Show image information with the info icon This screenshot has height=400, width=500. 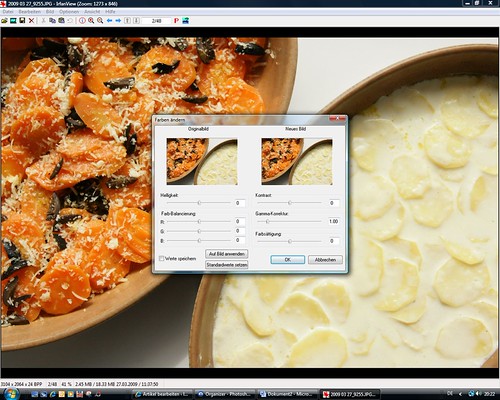click(x=82, y=21)
